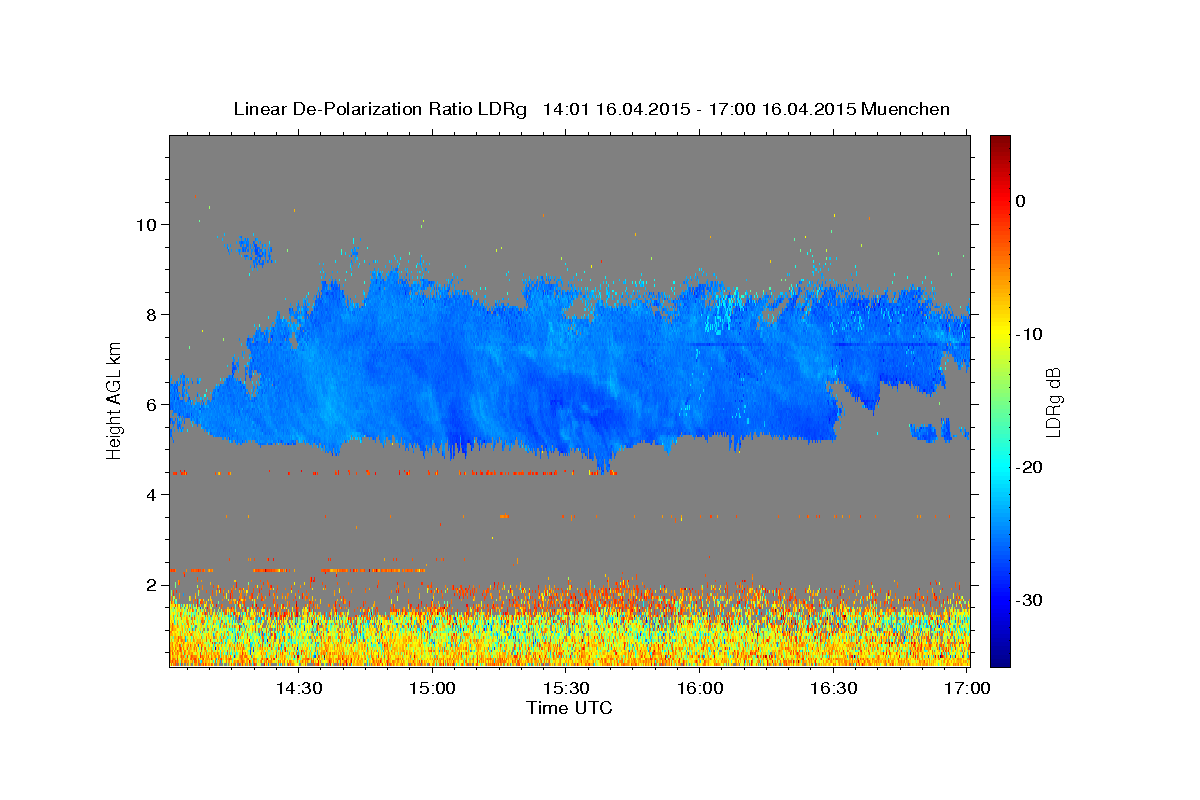Click the 'LDRg dB' colorbar label
This screenshot has height=800, width=1200.
[x=1053, y=402]
